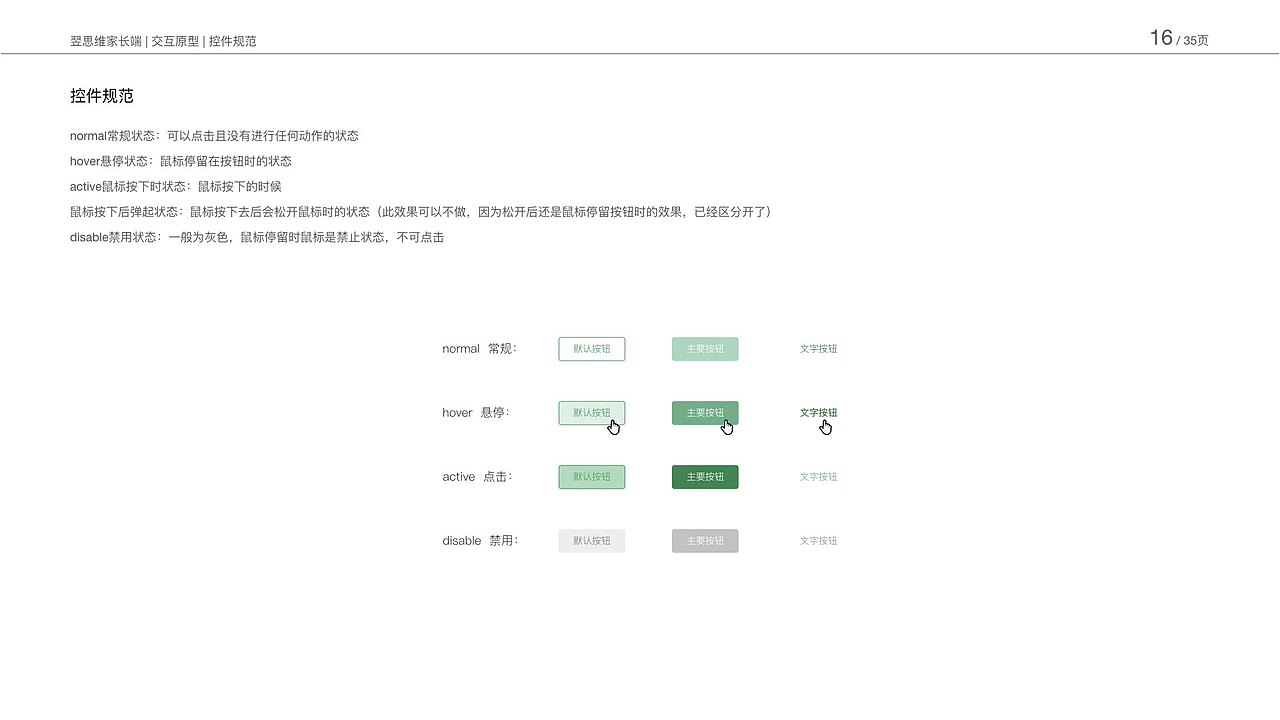The height and width of the screenshot is (720, 1280).
Task: Click the 'hover 悬停:' row label
Action: [x=476, y=413]
